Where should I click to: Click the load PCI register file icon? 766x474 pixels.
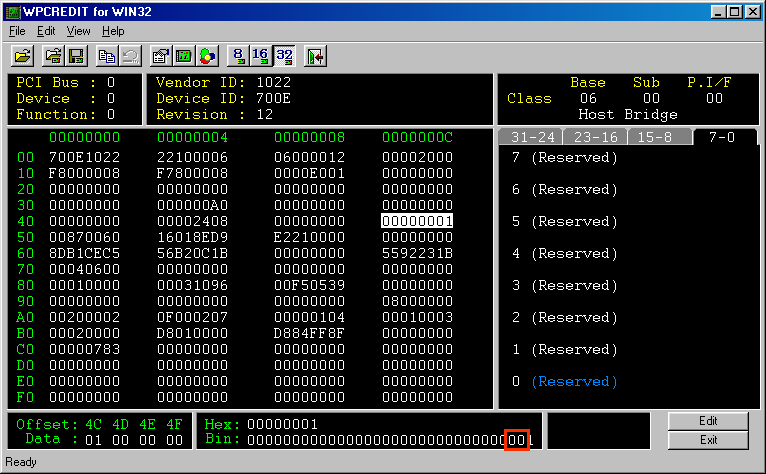(x=53, y=56)
